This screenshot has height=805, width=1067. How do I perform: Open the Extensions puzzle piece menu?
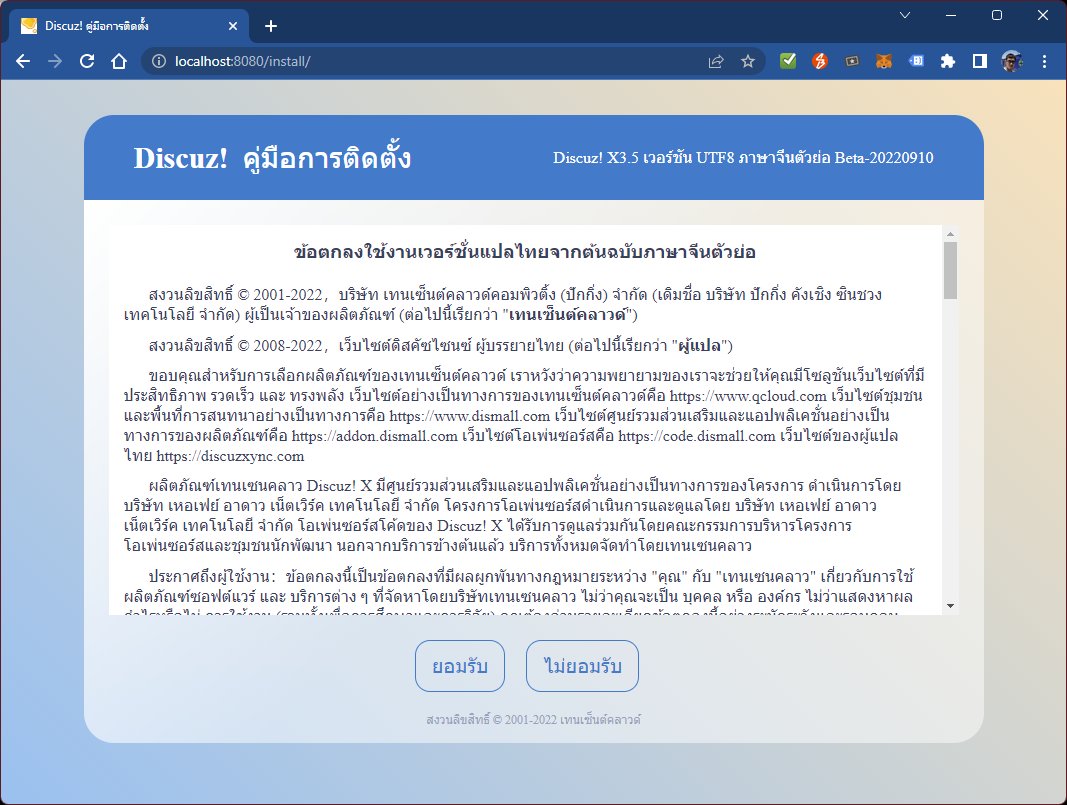[x=948, y=61]
